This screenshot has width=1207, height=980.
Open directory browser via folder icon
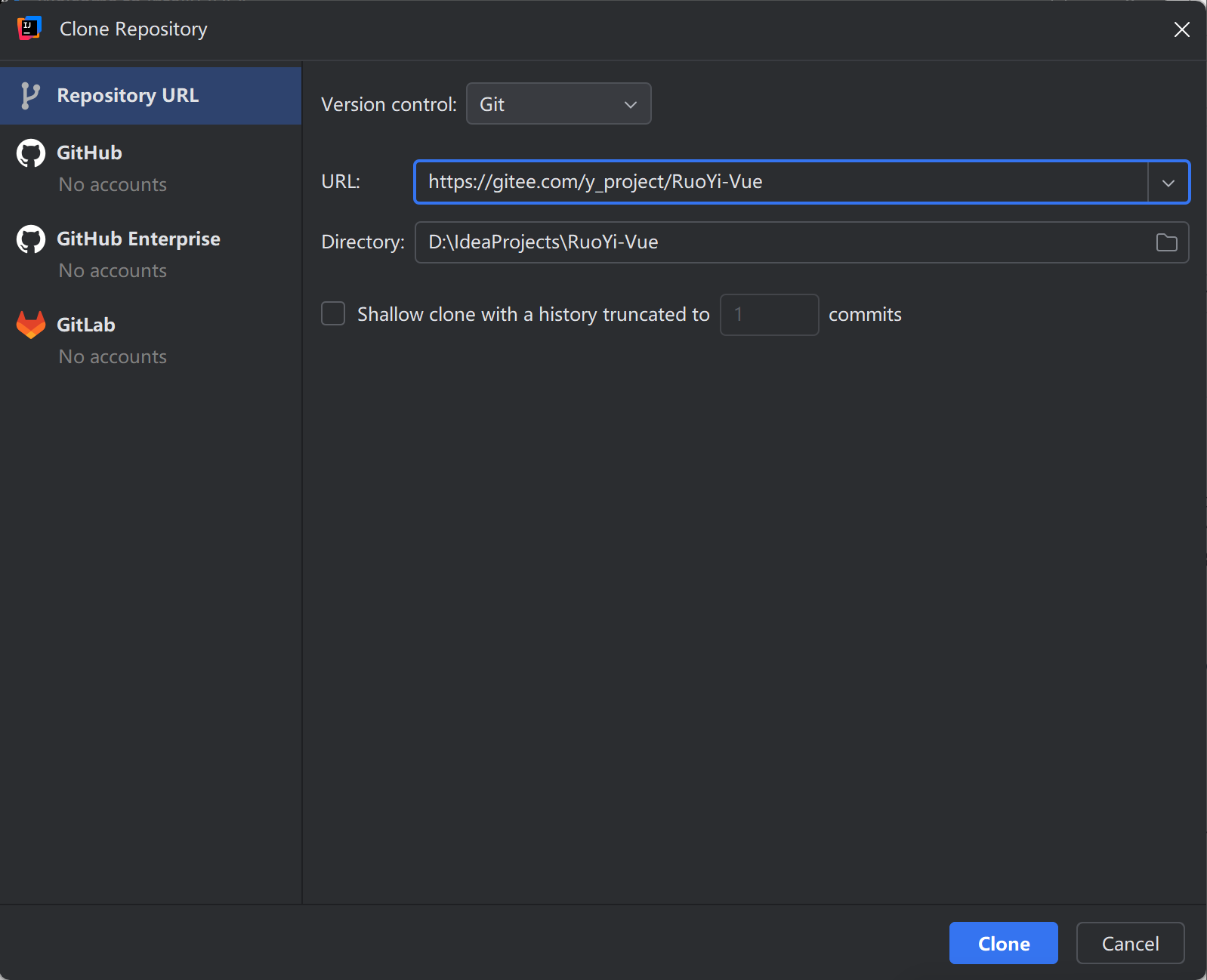[1166, 242]
